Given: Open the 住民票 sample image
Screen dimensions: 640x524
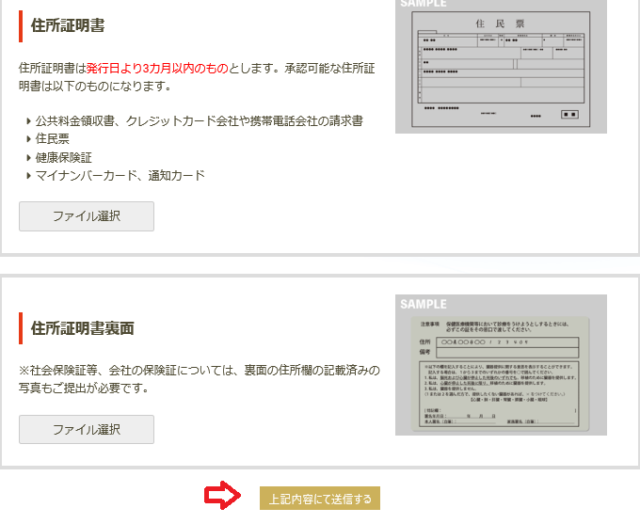Looking at the screenshot, I should click(x=501, y=66).
